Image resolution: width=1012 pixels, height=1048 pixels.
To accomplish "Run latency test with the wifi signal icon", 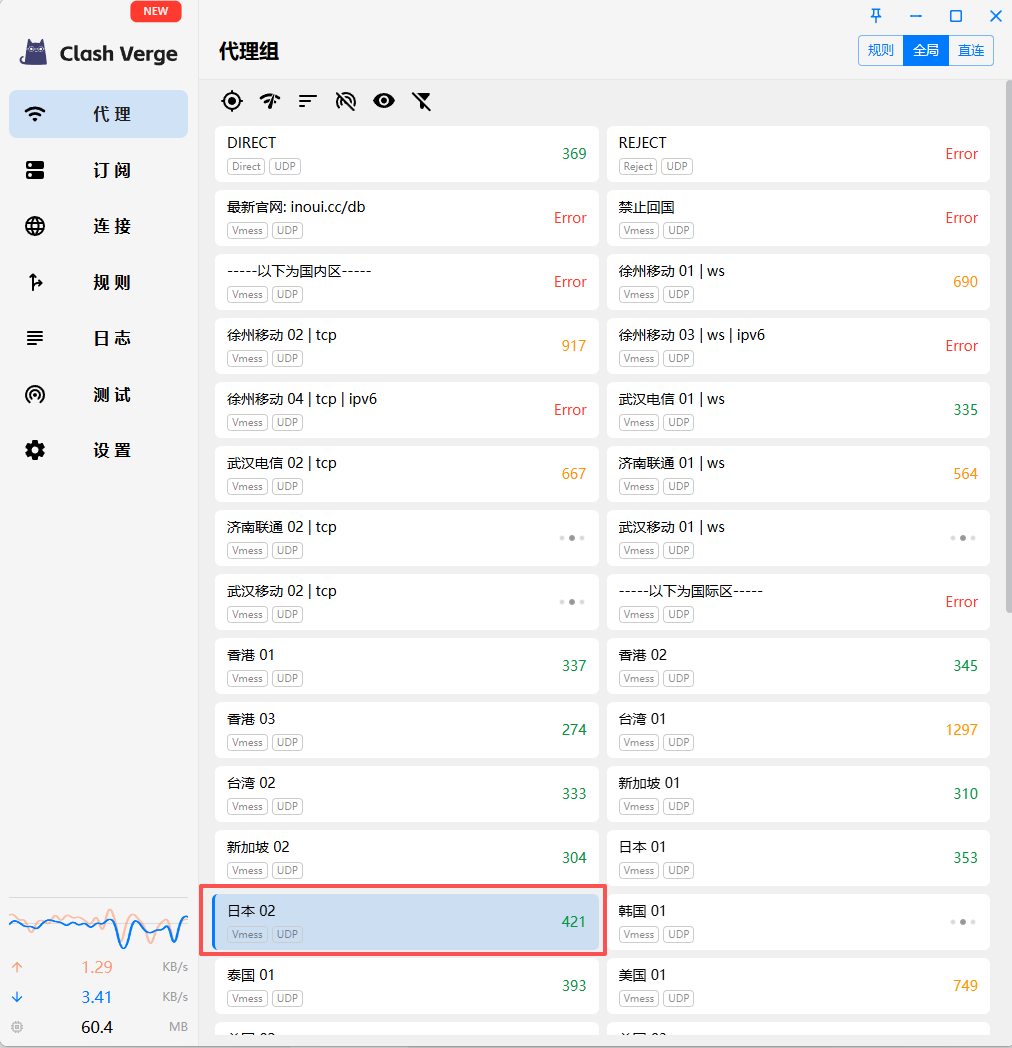I will pos(269,101).
